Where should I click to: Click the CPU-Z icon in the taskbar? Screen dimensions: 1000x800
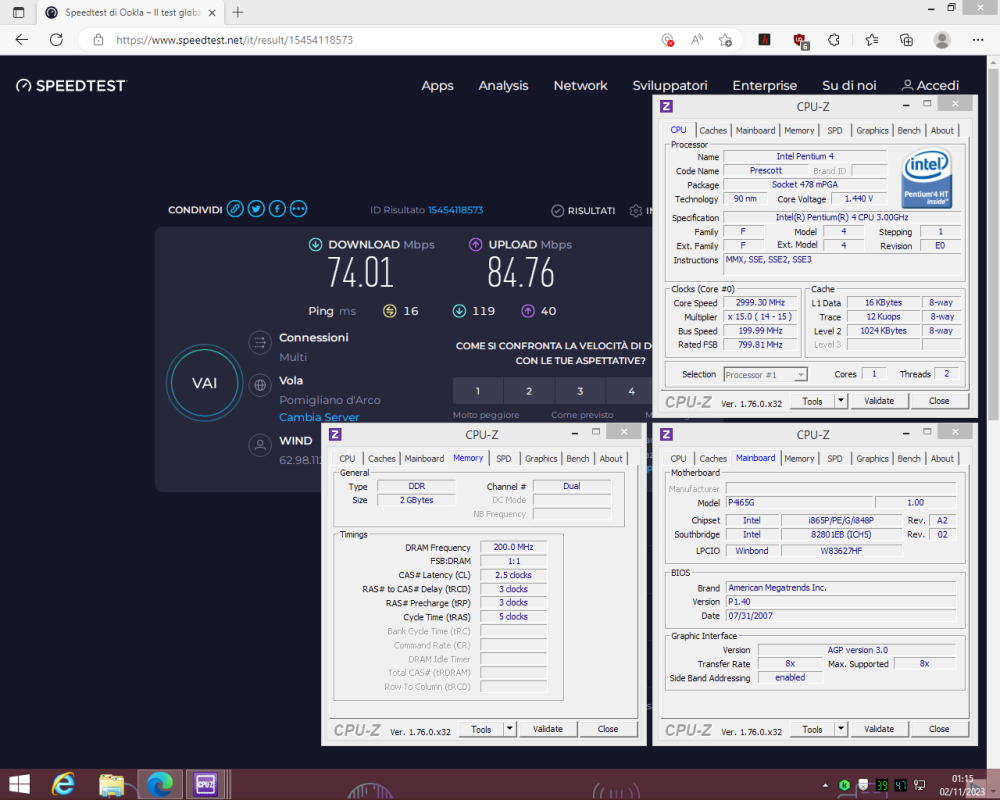pyautogui.click(x=207, y=785)
